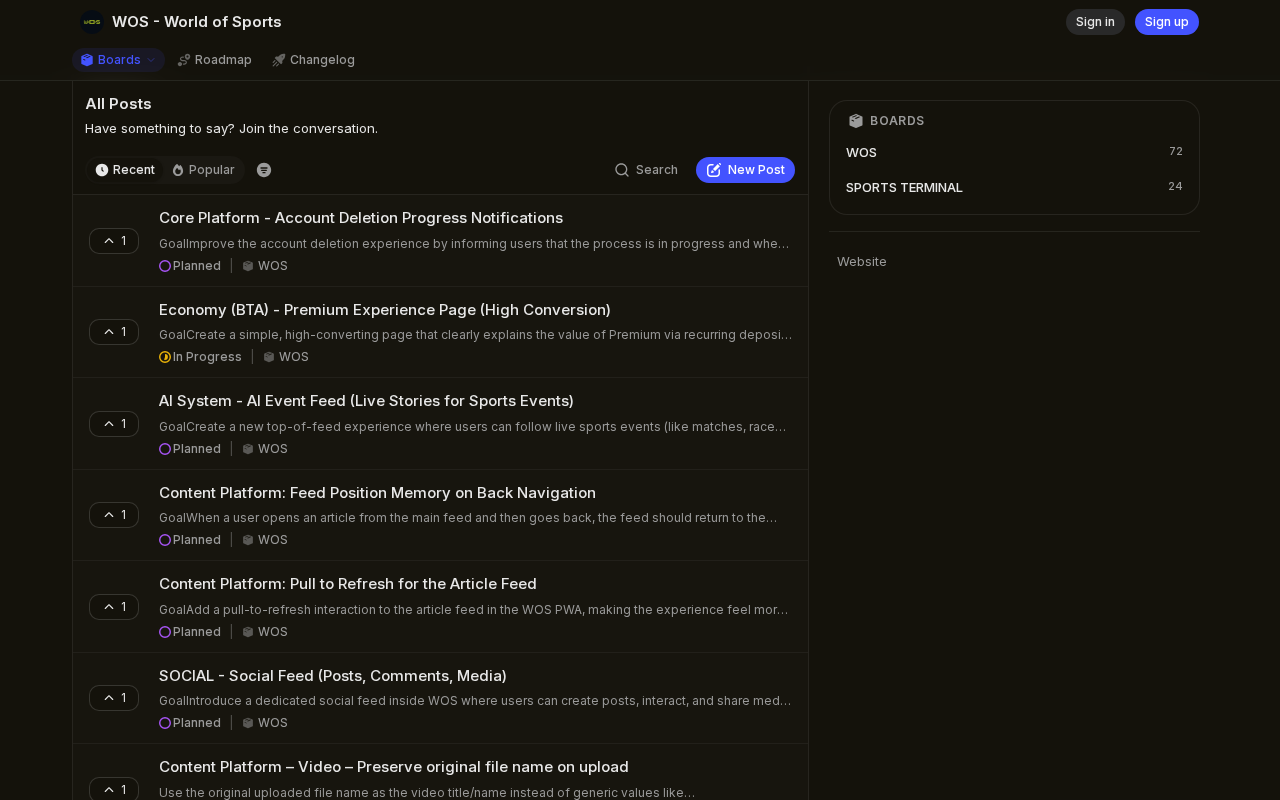This screenshot has width=1280, height=800.
Task: Upvote the Pull to Refresh post
Action: coord(114,607)
